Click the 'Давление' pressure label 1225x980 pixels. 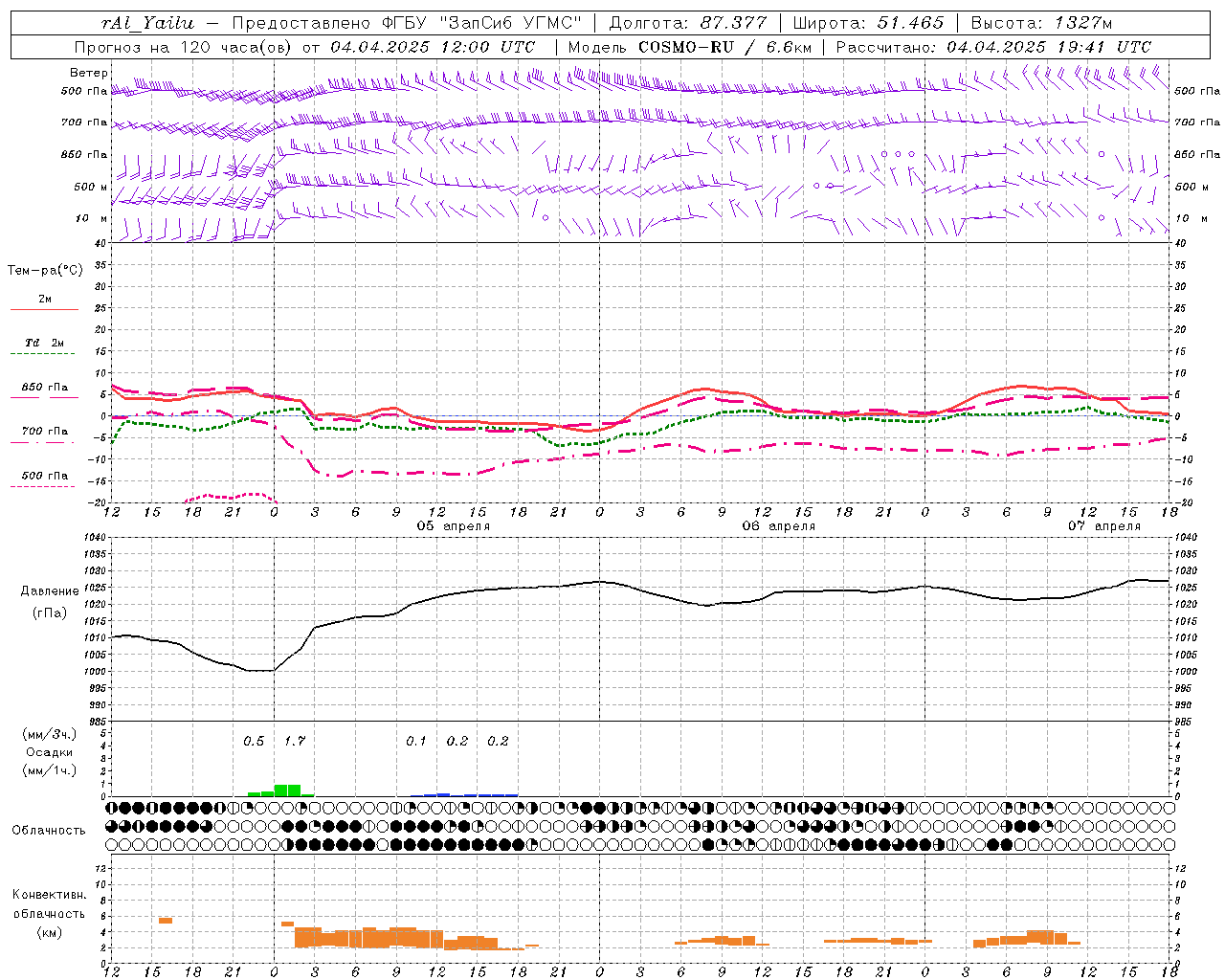pyautogui.click(x=50, y=591)
